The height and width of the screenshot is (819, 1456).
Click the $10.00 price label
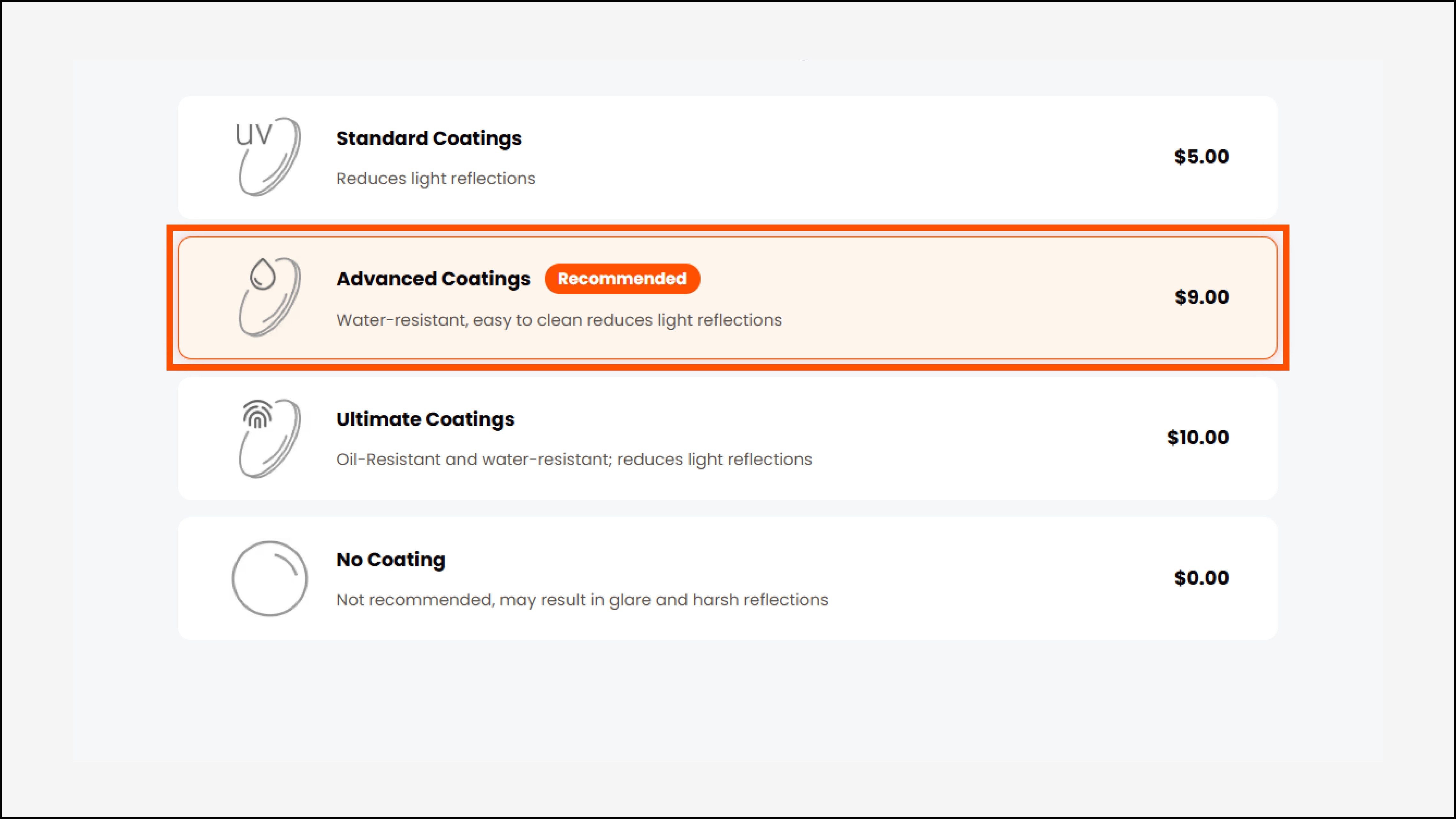(x=1197, y=438)
